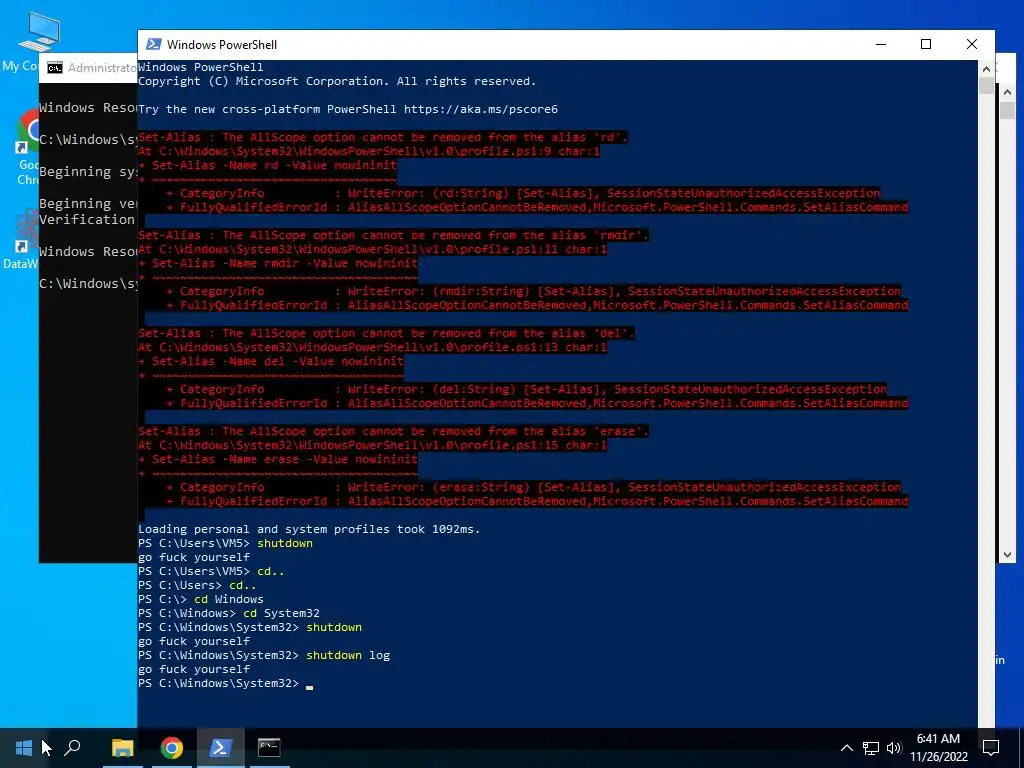
Task: Click 'Verification' text in Command Prompt window
Action: point(87,219)
